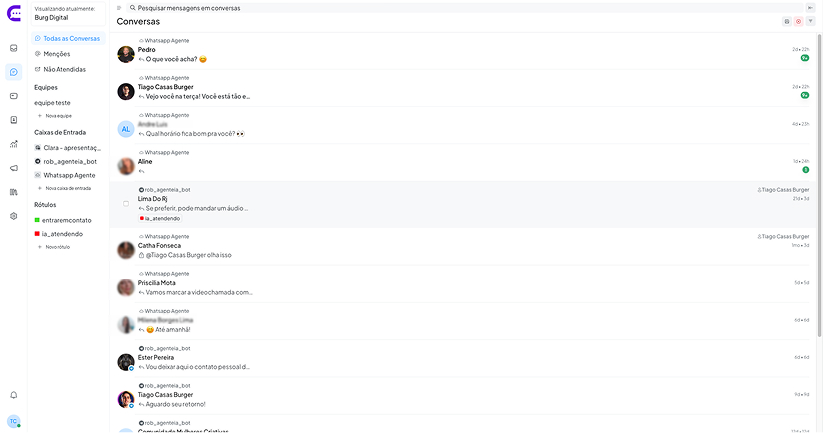This screenshot has width=823, height=433.
Task: Tick the checkbox beside Lima Do Rj
Action: pos(126,203)
